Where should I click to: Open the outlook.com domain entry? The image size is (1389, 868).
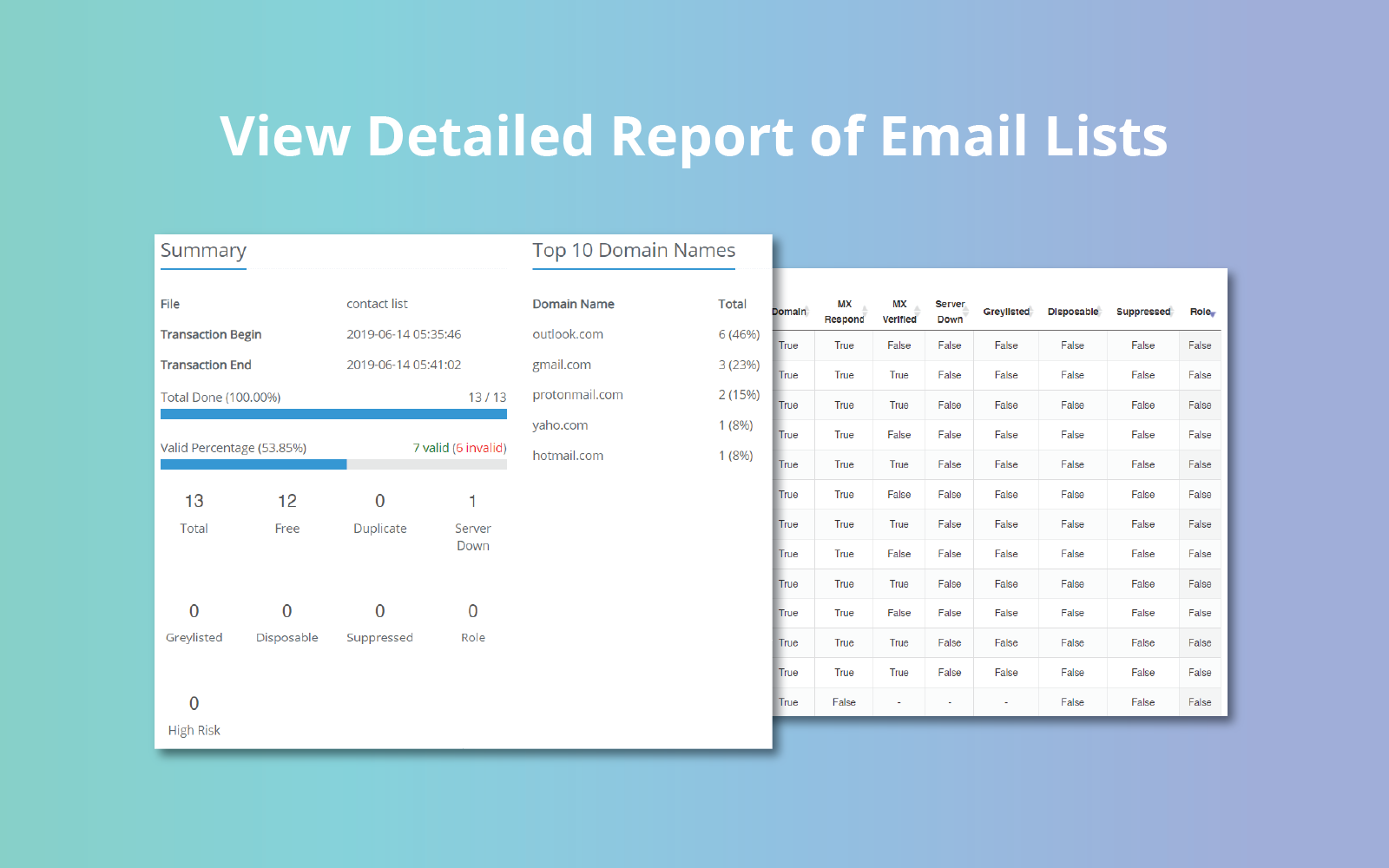[x=568, y=334]
